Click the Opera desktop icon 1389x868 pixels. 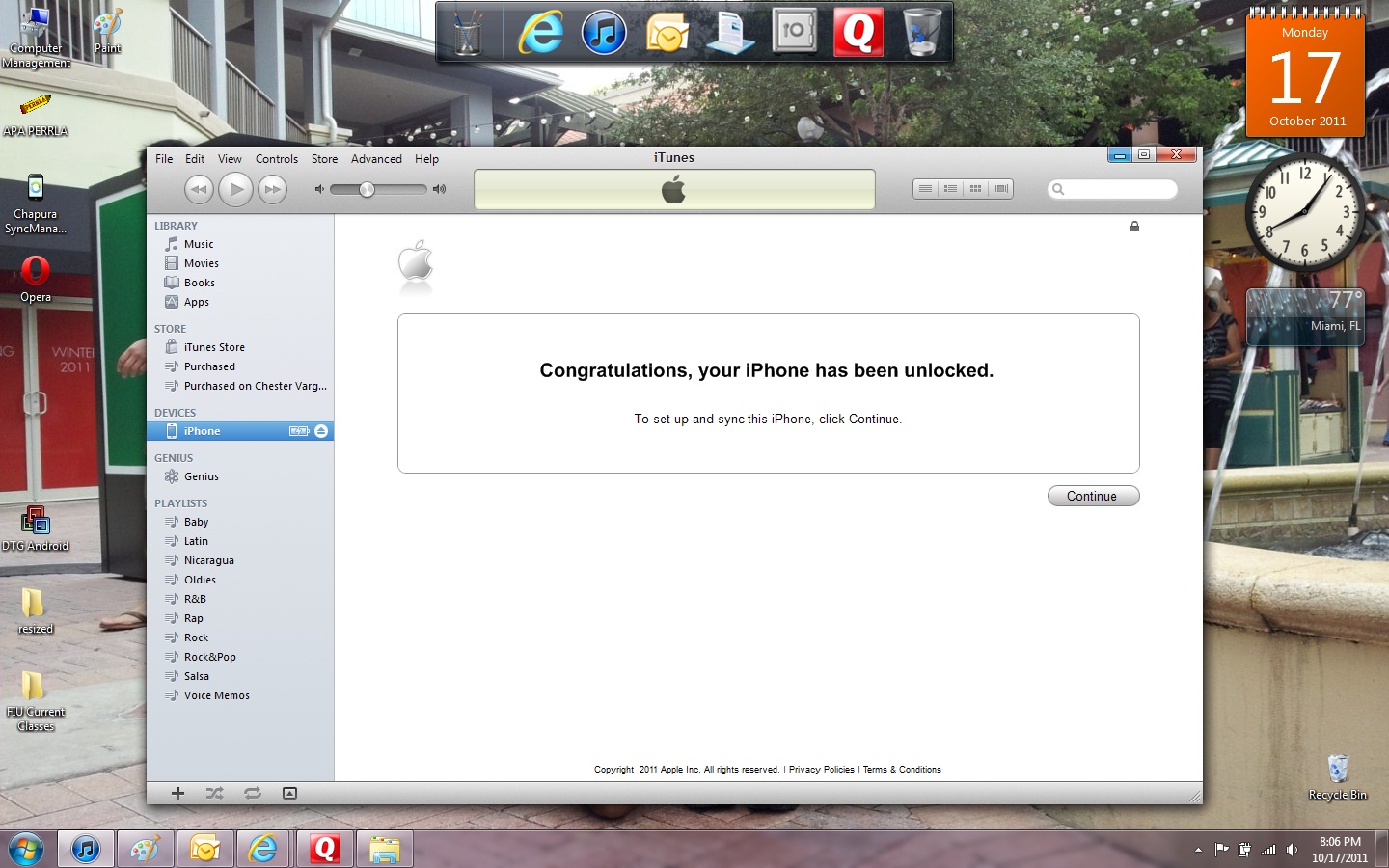click(x=36, y=280)
